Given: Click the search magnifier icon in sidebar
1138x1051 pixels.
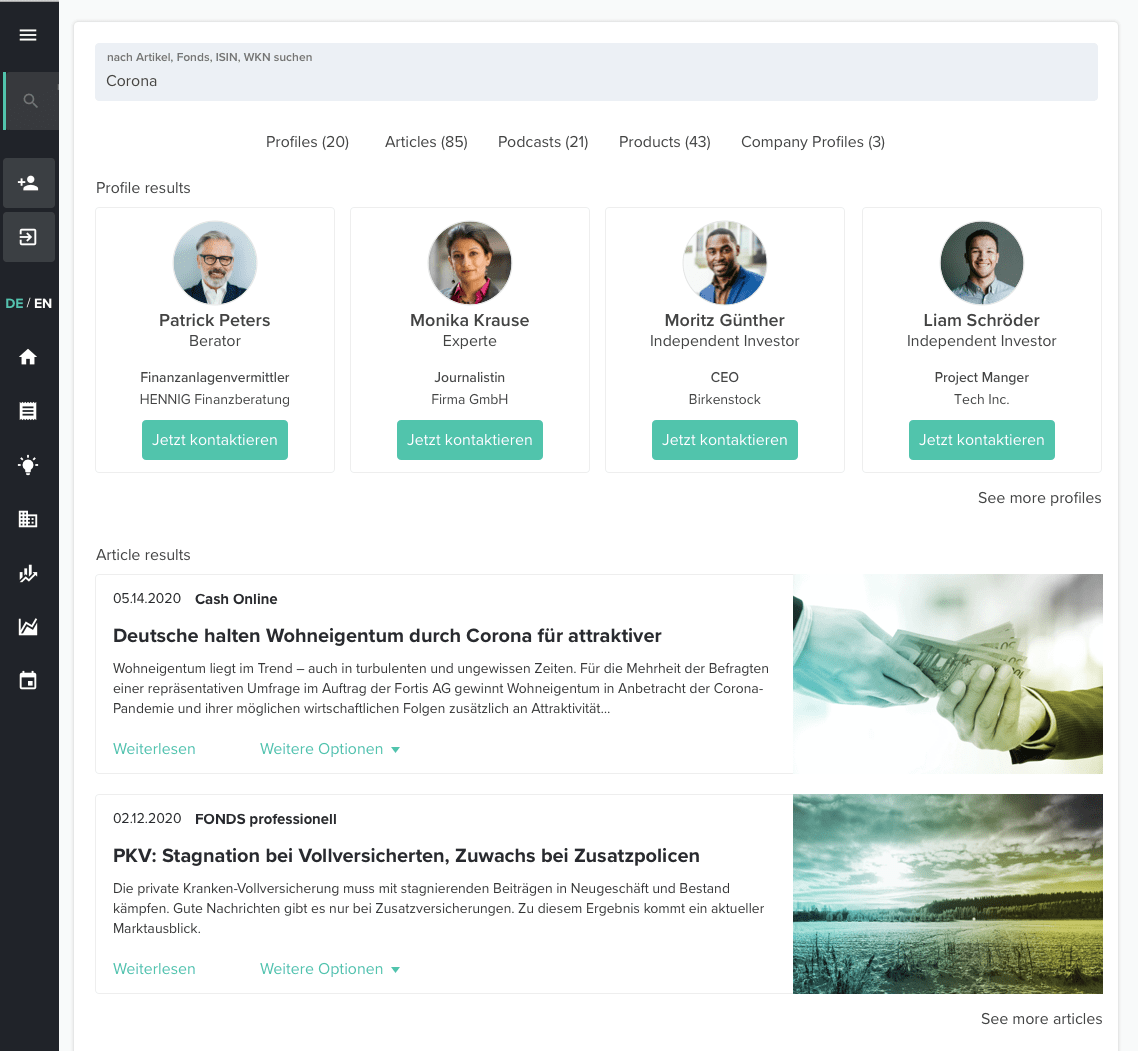Looking at the screenshot, I should (x=31, y=101).
